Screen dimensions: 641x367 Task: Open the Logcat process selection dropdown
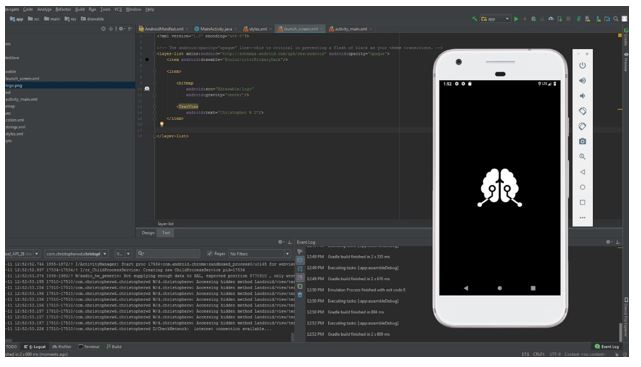pos(76,254)
